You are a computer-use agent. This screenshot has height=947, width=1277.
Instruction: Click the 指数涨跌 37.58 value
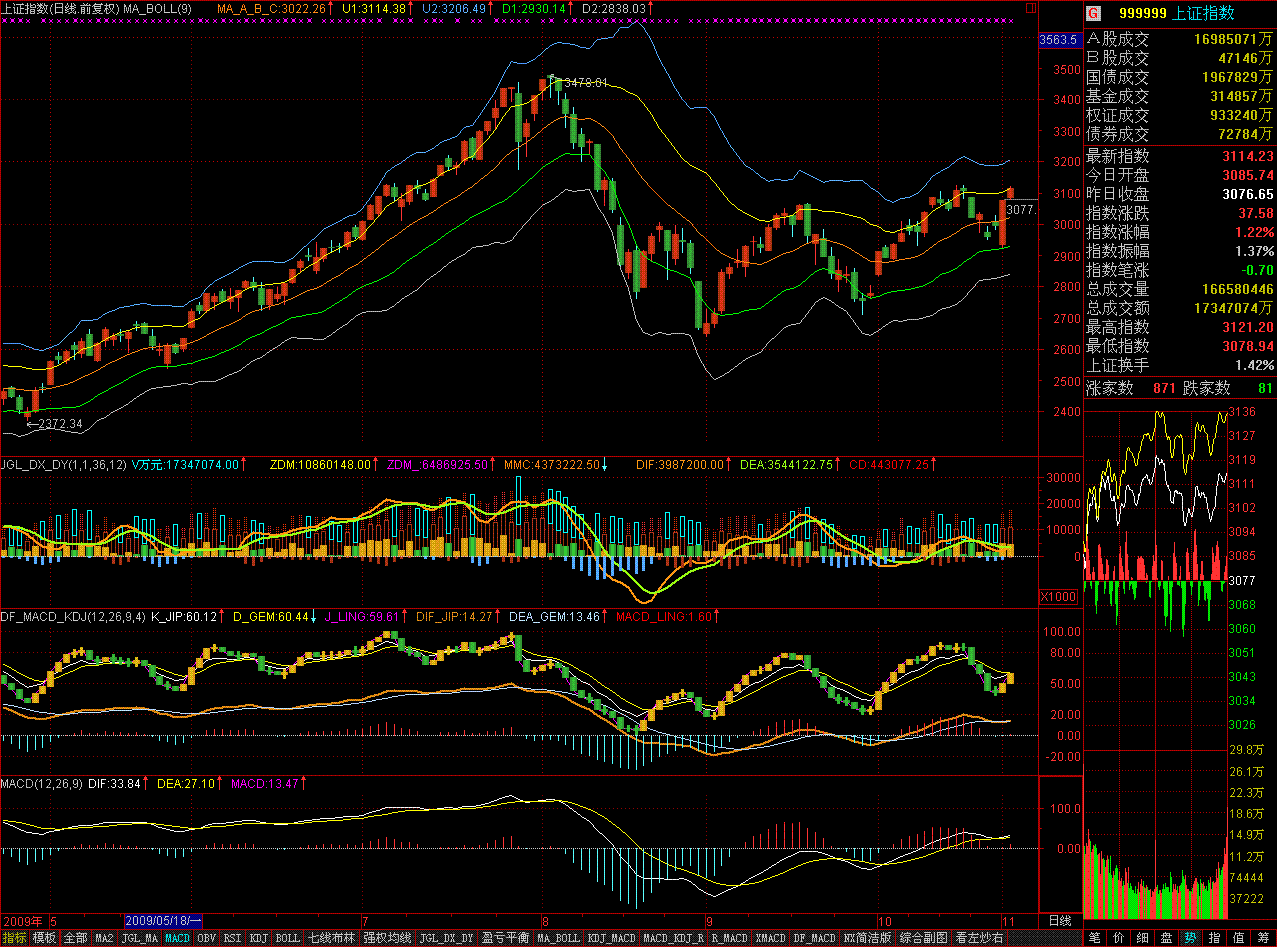coord(1256,213)
